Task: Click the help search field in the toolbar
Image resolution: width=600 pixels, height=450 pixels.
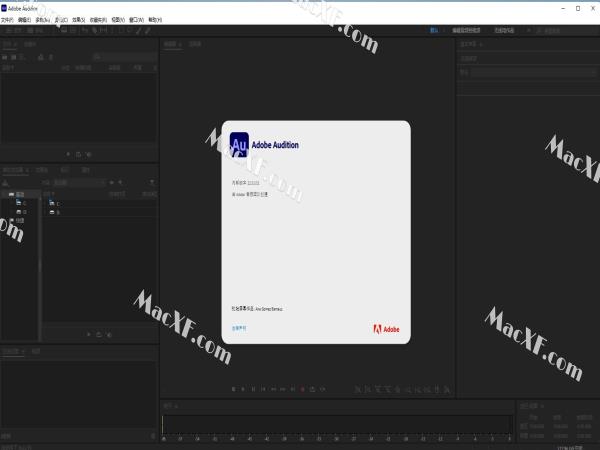Action: pos(569,31)
